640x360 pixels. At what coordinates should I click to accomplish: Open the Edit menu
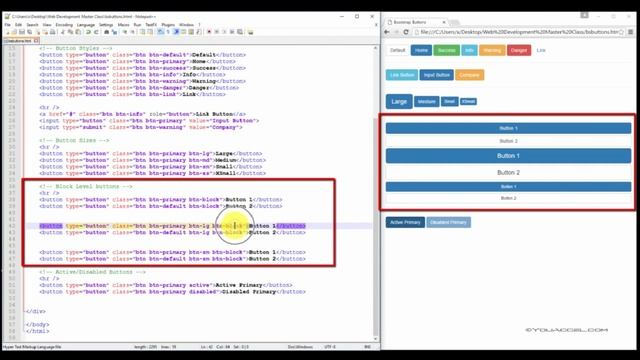point(18,25)
